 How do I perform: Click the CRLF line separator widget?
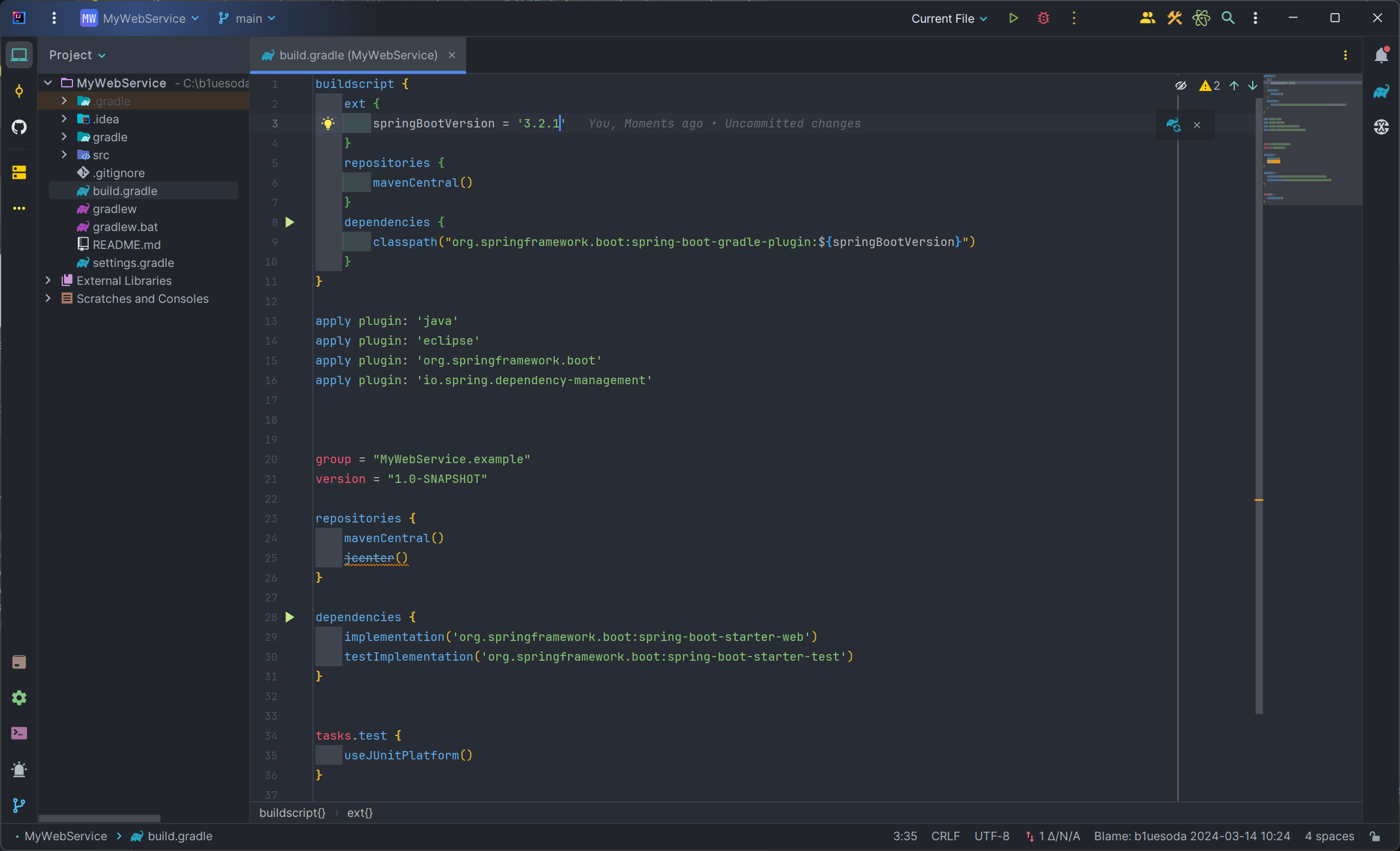pyautogui.click(x=945, y=836)
